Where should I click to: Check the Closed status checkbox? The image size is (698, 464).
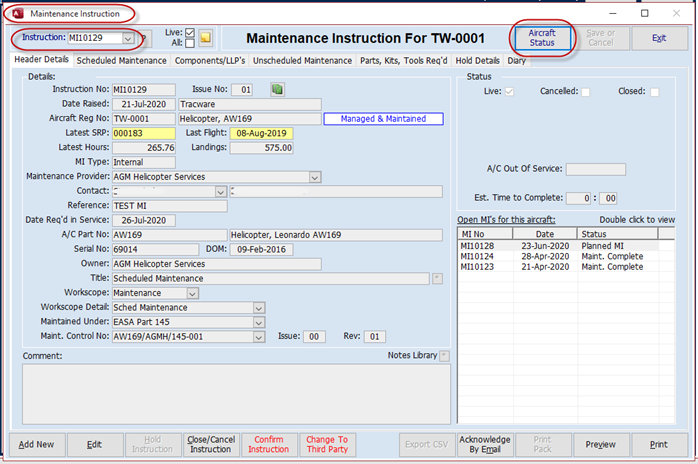point(654,92)
